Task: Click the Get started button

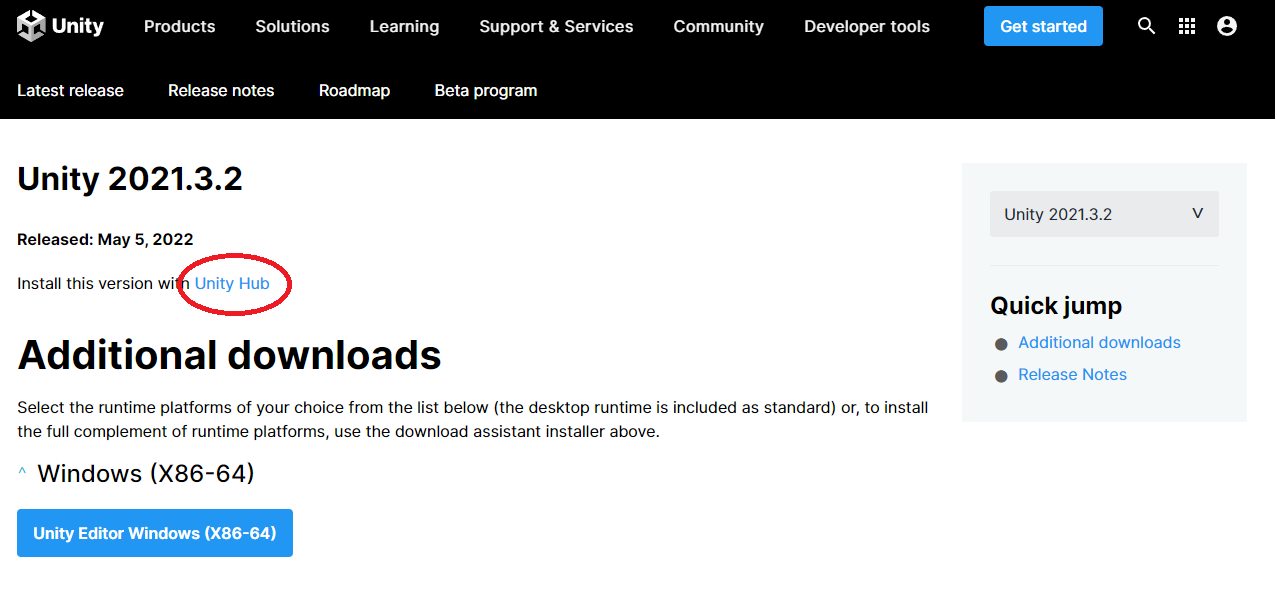Action: coord(1043,26)
